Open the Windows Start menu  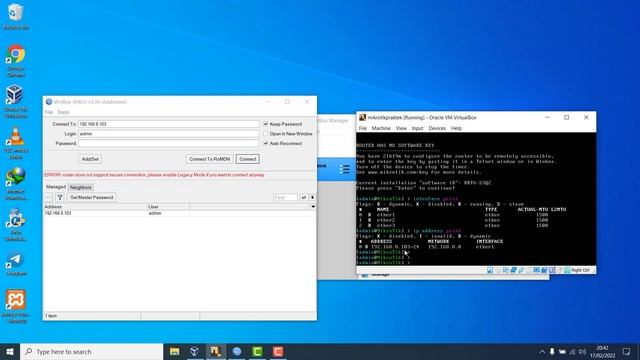10,351
